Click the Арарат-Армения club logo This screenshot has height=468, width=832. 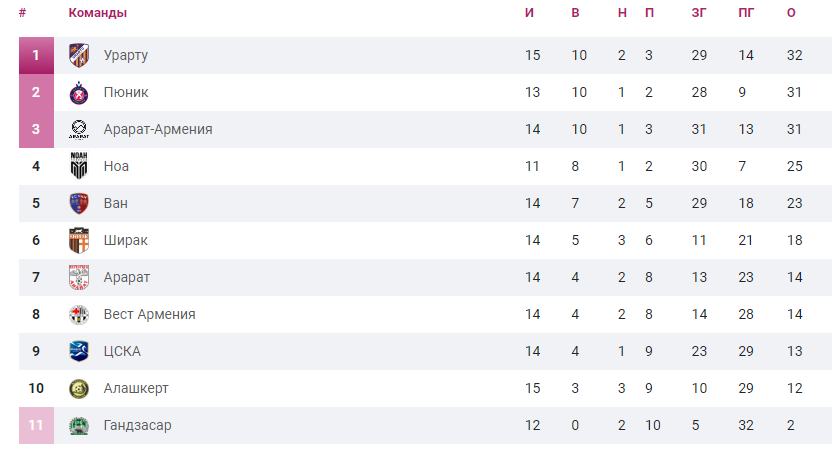(x=79, y=129)
